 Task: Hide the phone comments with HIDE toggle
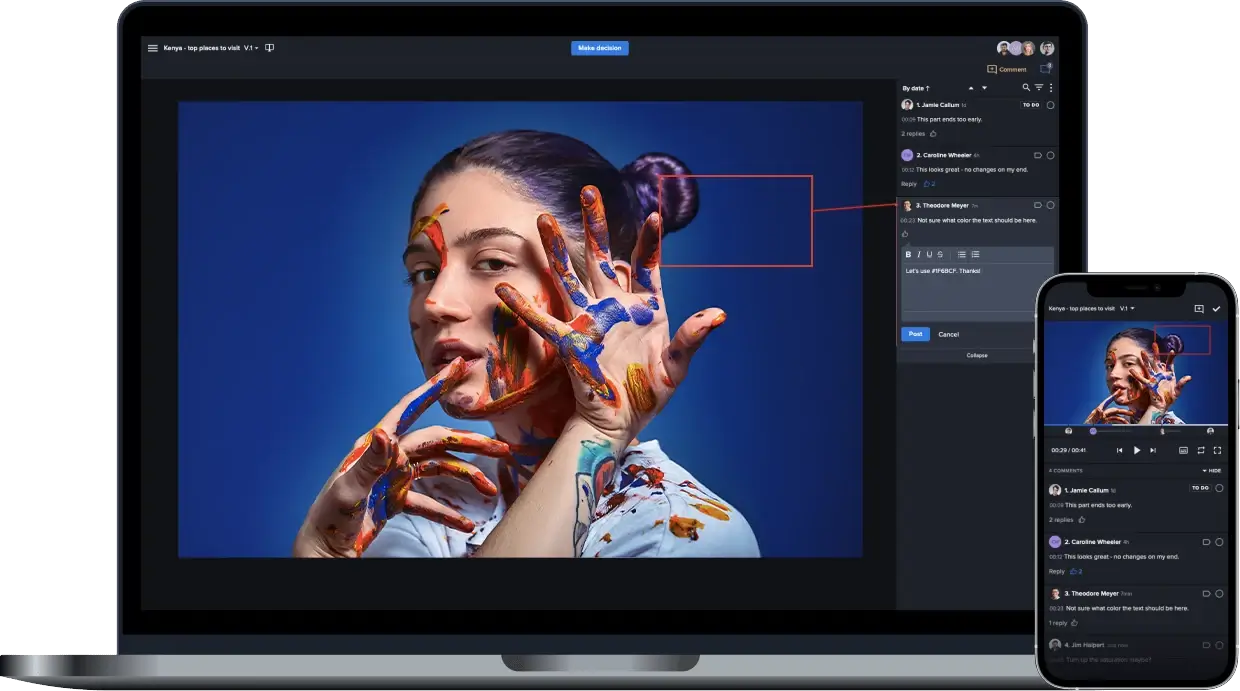[1211, 470]
